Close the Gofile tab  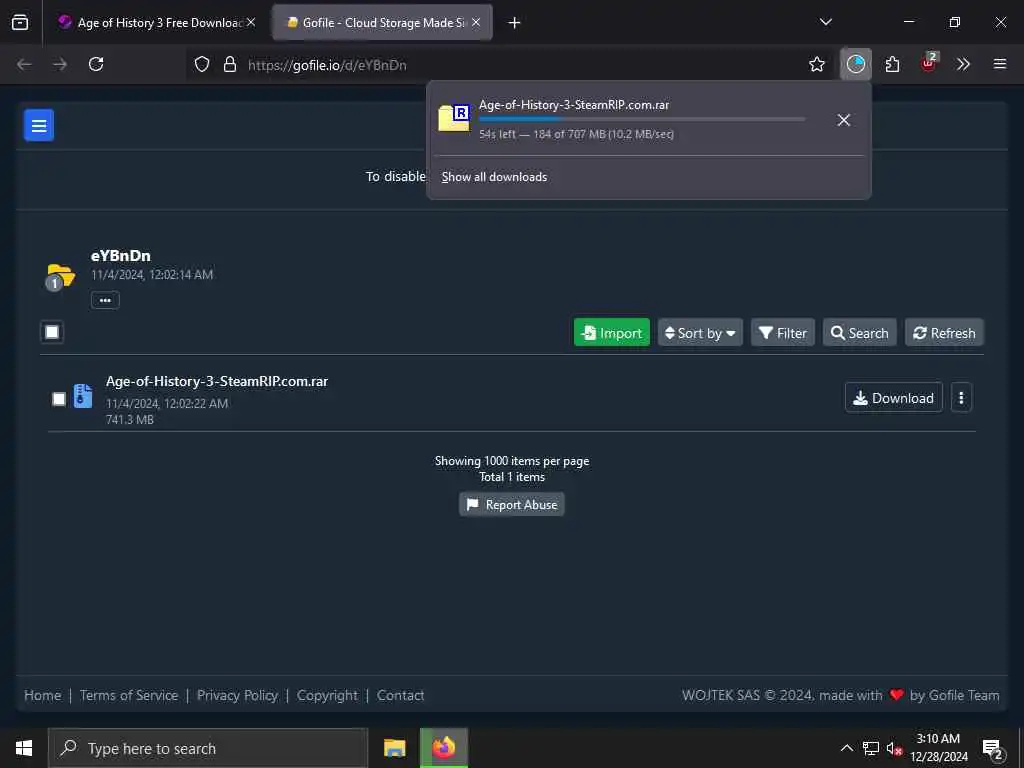tap(476, 22)
